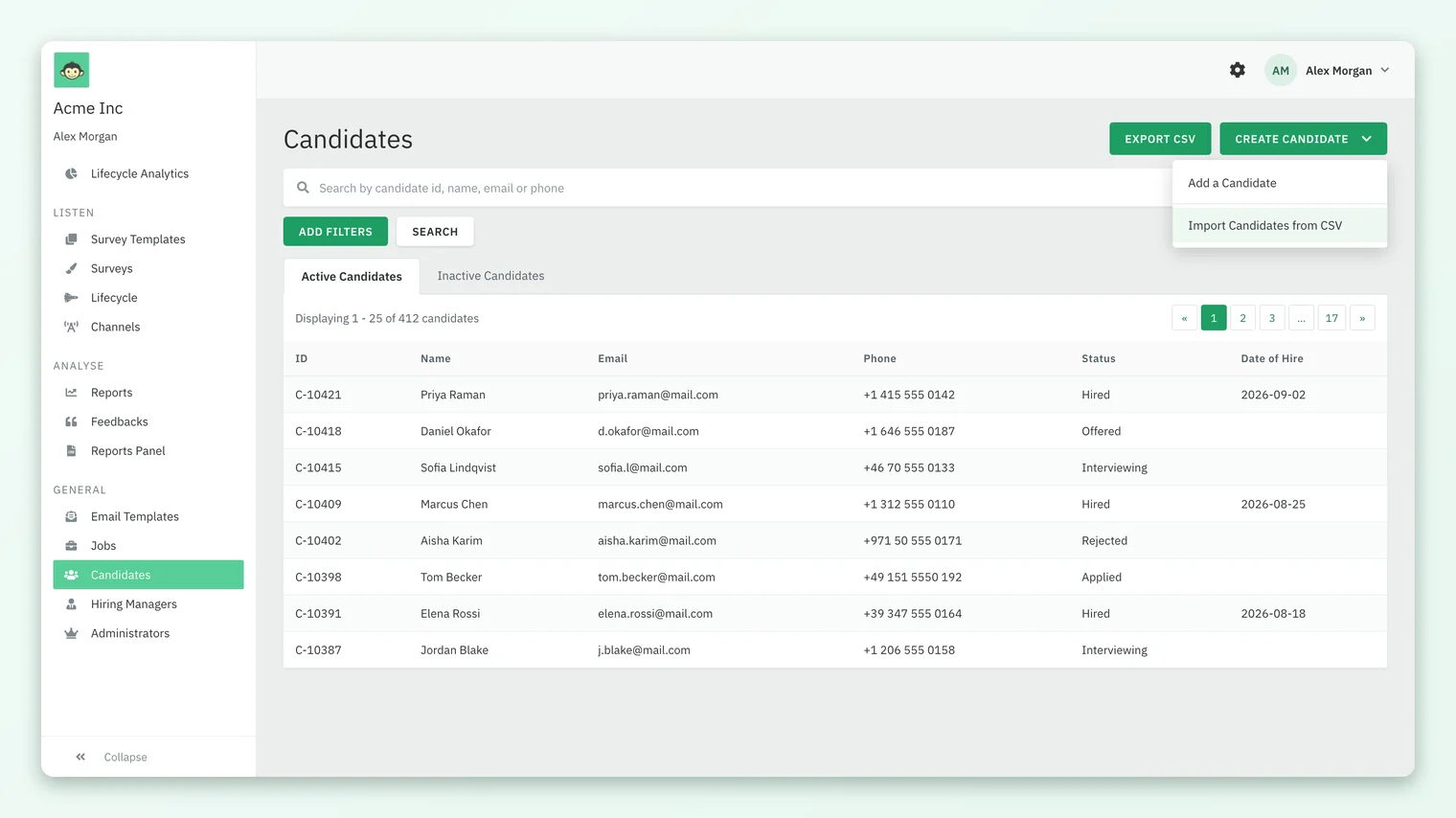Click the Hiring Managers person icon

(71, 604)
